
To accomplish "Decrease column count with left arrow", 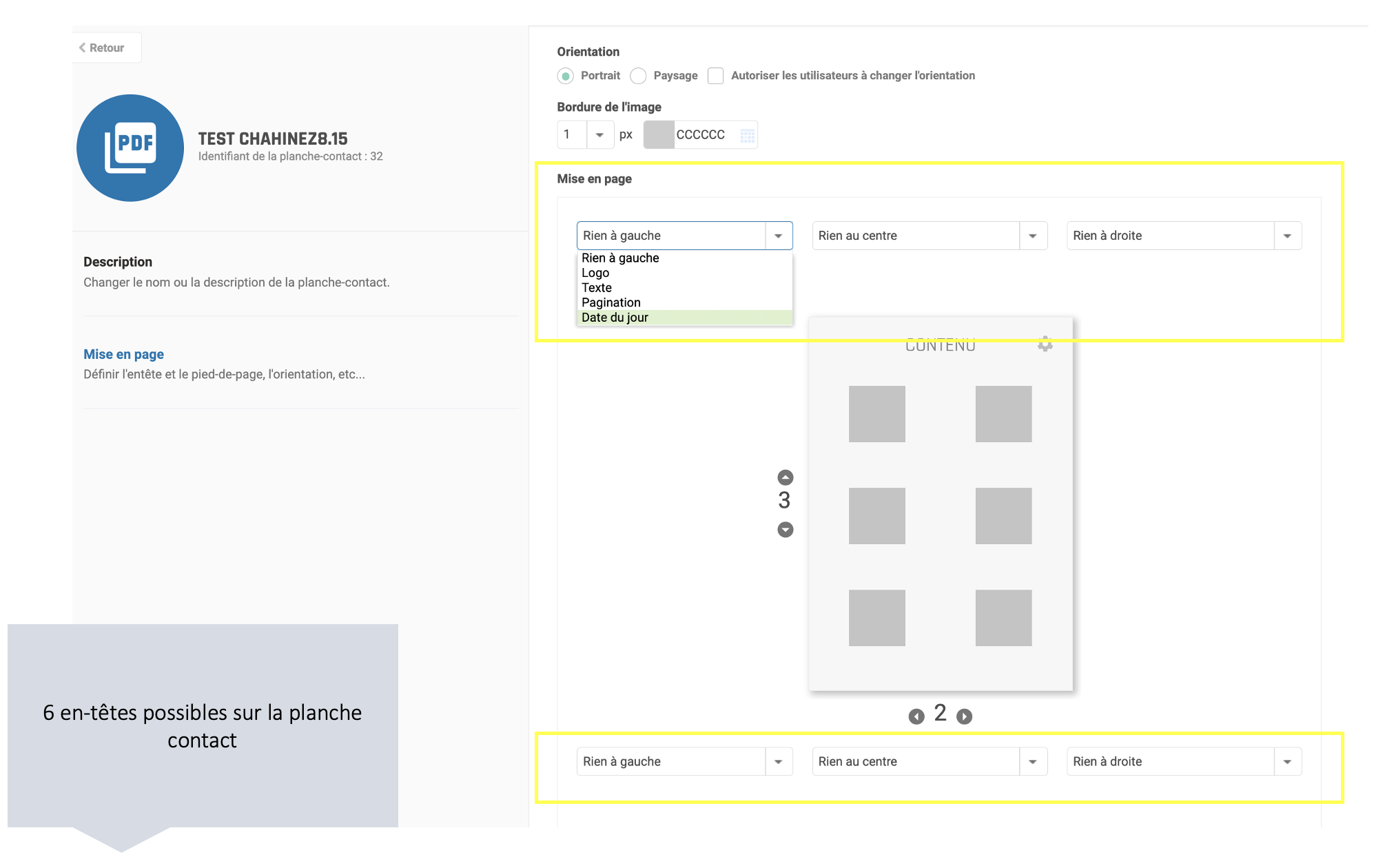I will [916, 716].
